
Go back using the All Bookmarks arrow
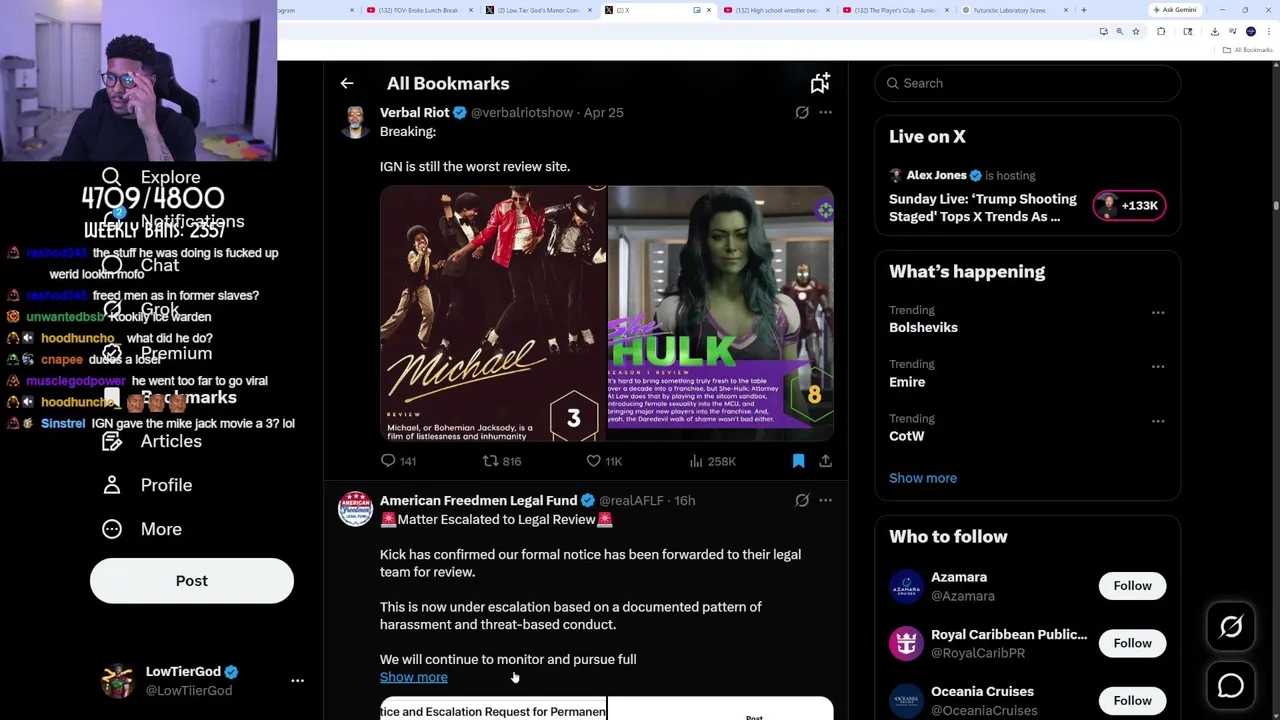347,84
